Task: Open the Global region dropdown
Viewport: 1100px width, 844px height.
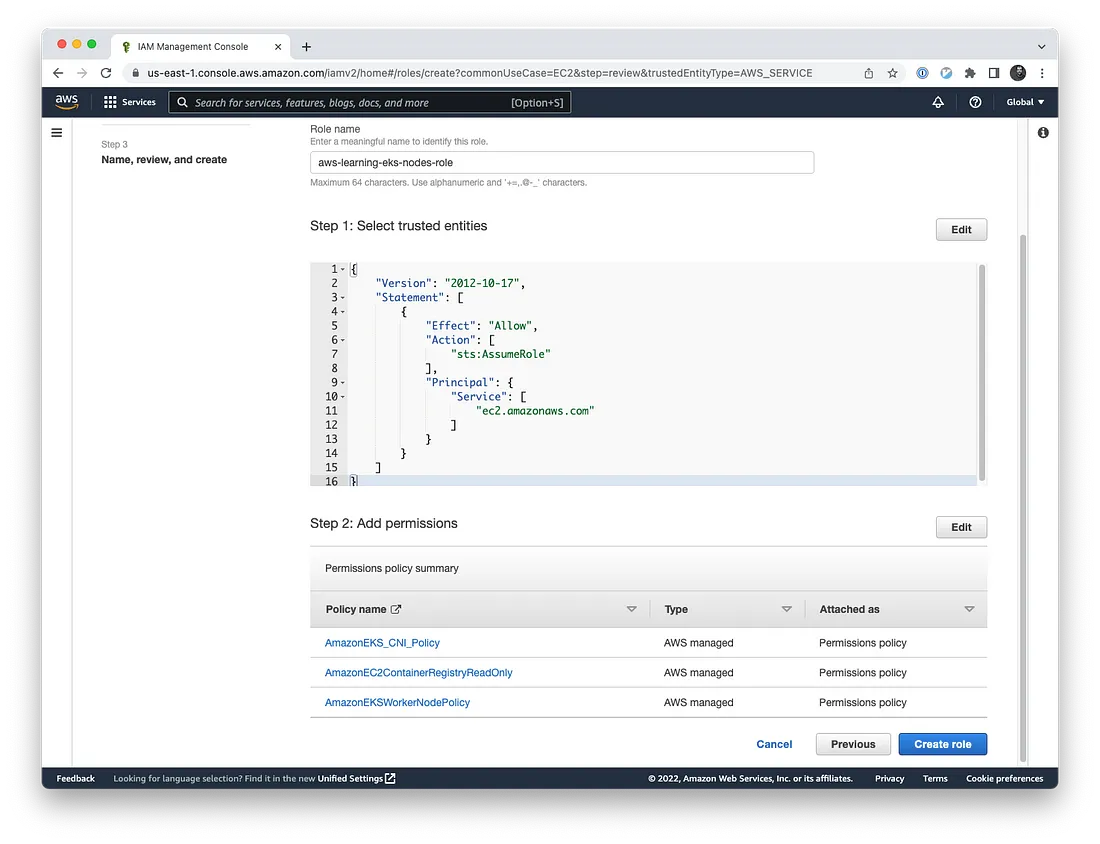Action: [1025, 102]
